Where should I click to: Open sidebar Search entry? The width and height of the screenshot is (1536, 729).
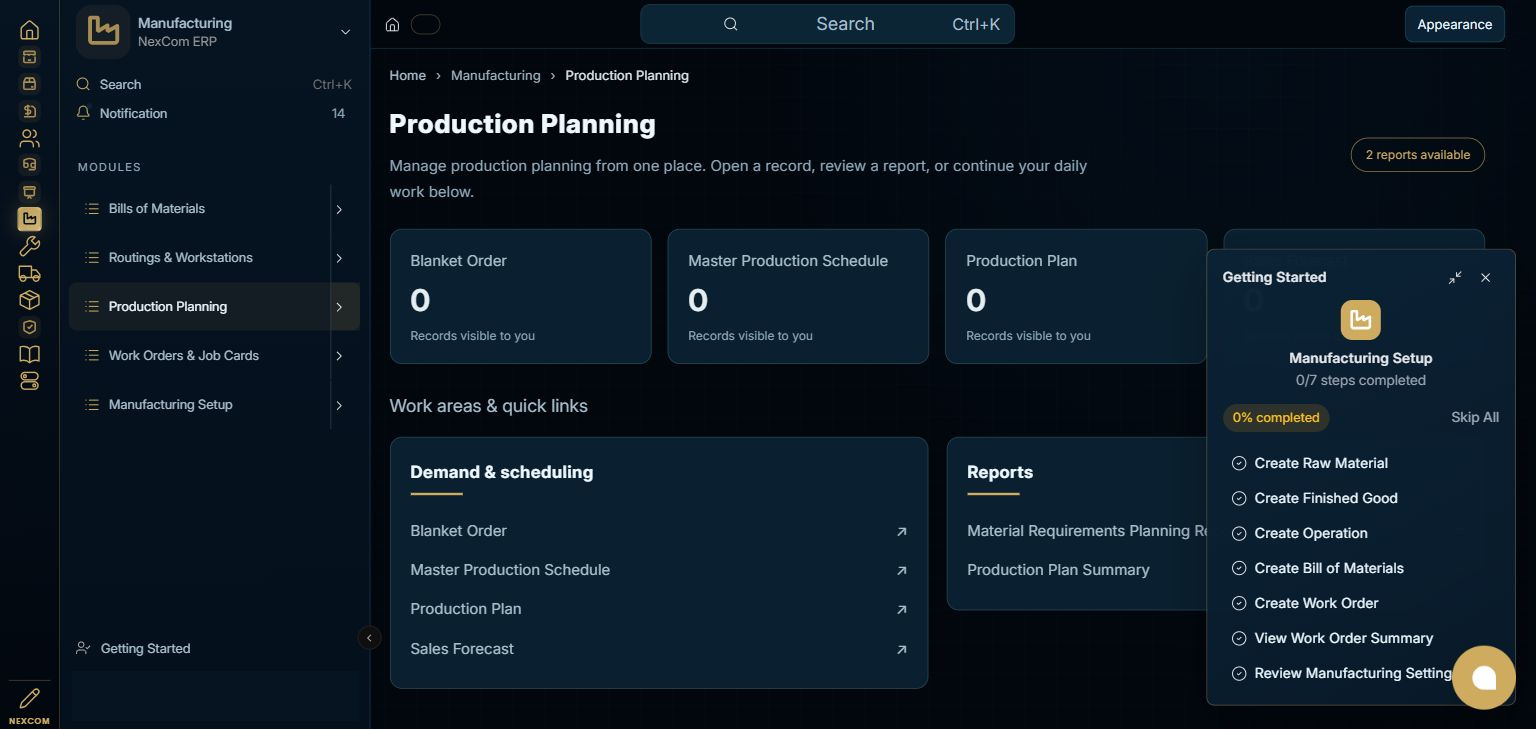pos(214,85)
